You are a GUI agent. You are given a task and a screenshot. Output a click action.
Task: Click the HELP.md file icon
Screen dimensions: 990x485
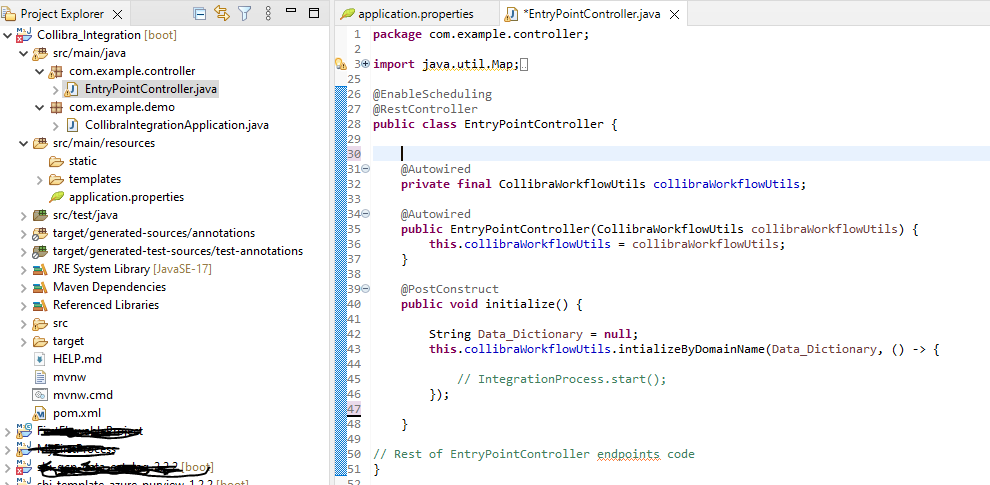point(40,359)
